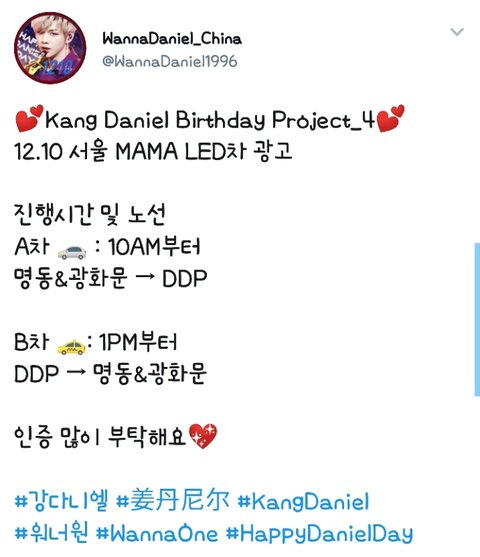Image resolution: width=480 pixels, height=557 pixels.
Task: Open the #WannaOne hashtag
Action: pyautogui.click(x=157, y=534)
